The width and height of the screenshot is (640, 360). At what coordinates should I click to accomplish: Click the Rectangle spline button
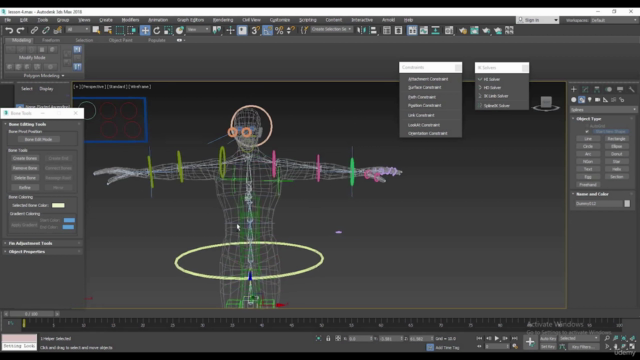(x=616, y=139)
